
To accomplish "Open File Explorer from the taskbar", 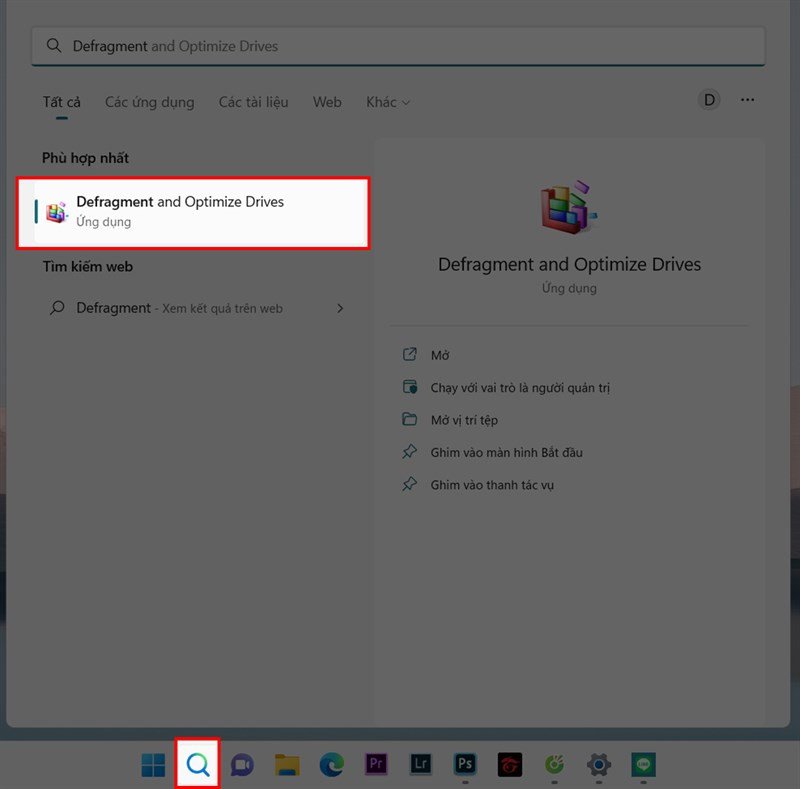I will [x=287, y=765].
